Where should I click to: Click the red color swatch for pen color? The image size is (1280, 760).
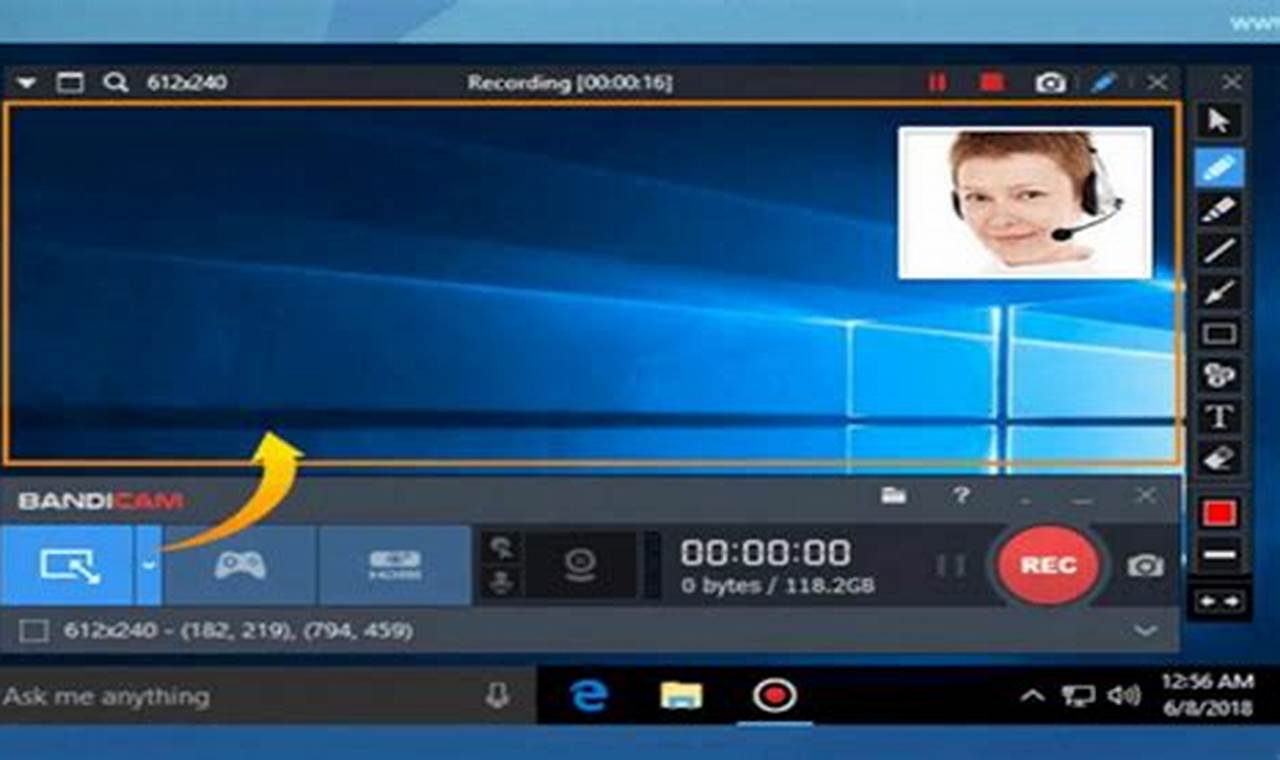1219,512
